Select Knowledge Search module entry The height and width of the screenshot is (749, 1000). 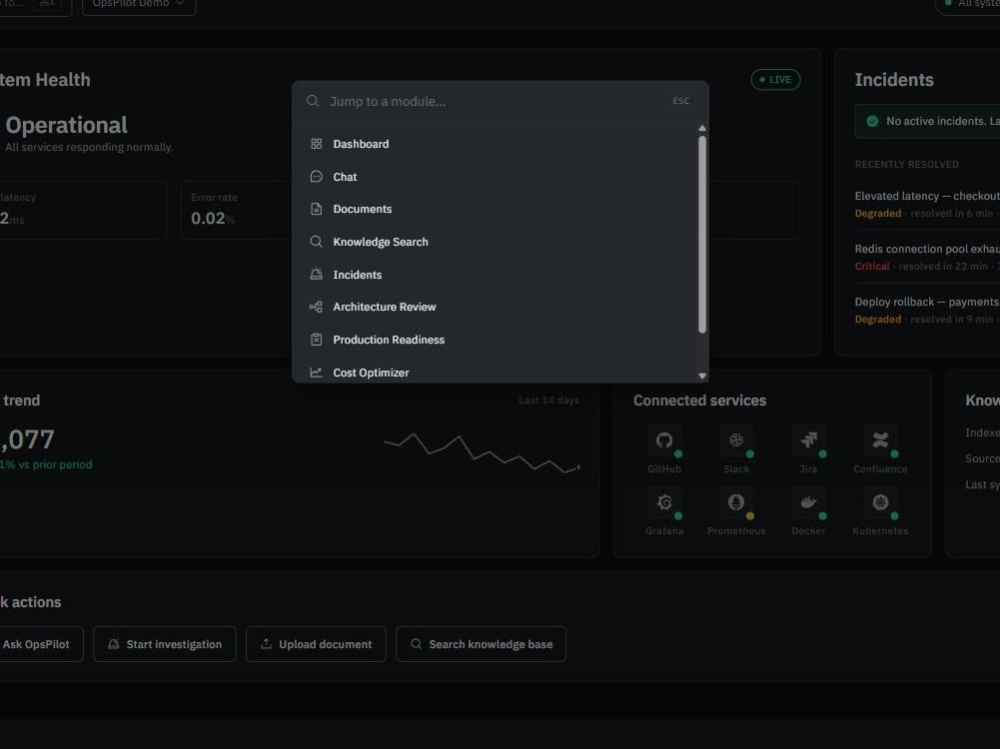pos(495,242)
